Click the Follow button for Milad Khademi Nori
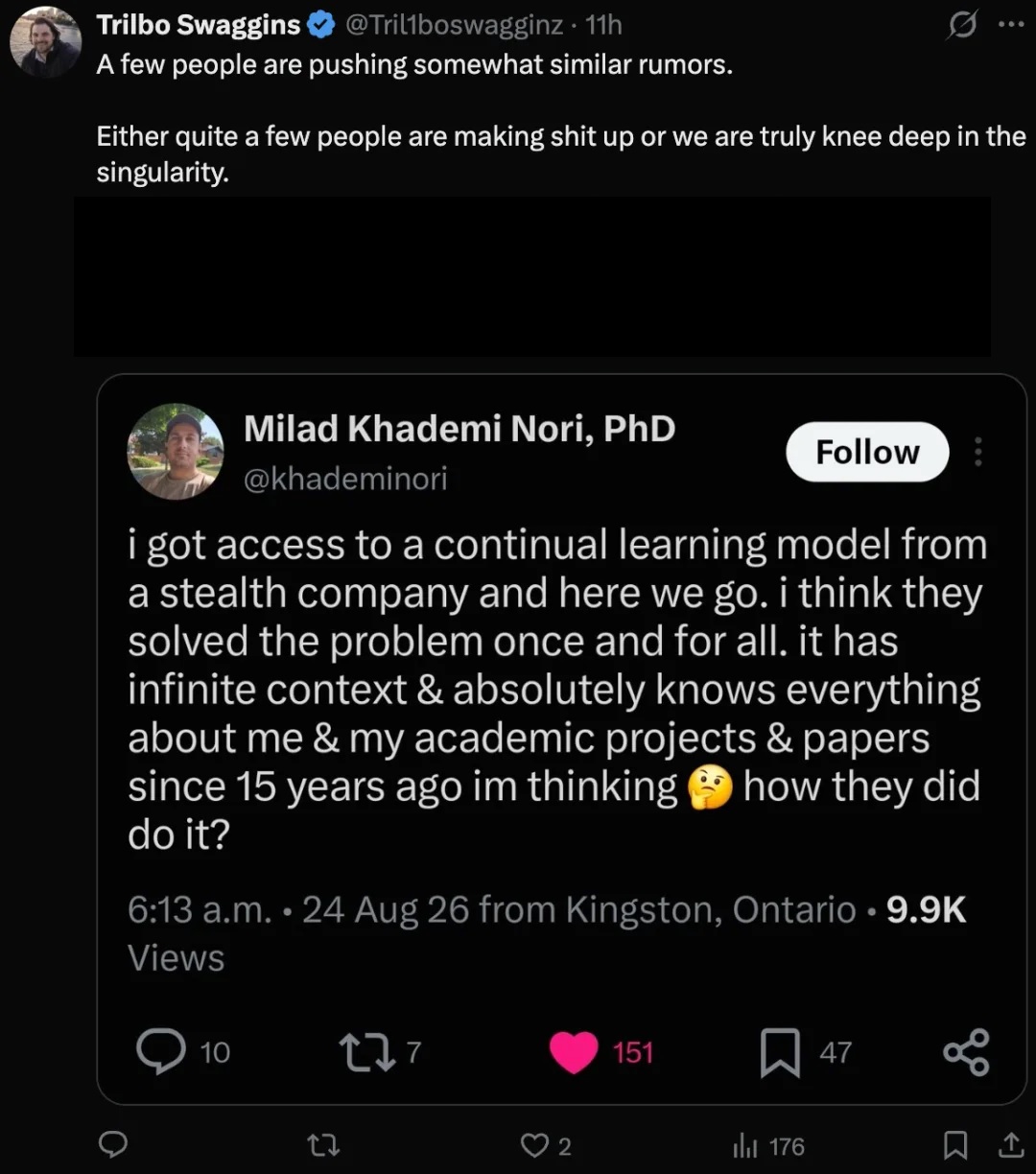The height and width of the screenshot is (1174, 1036). (x=867, y=452)
